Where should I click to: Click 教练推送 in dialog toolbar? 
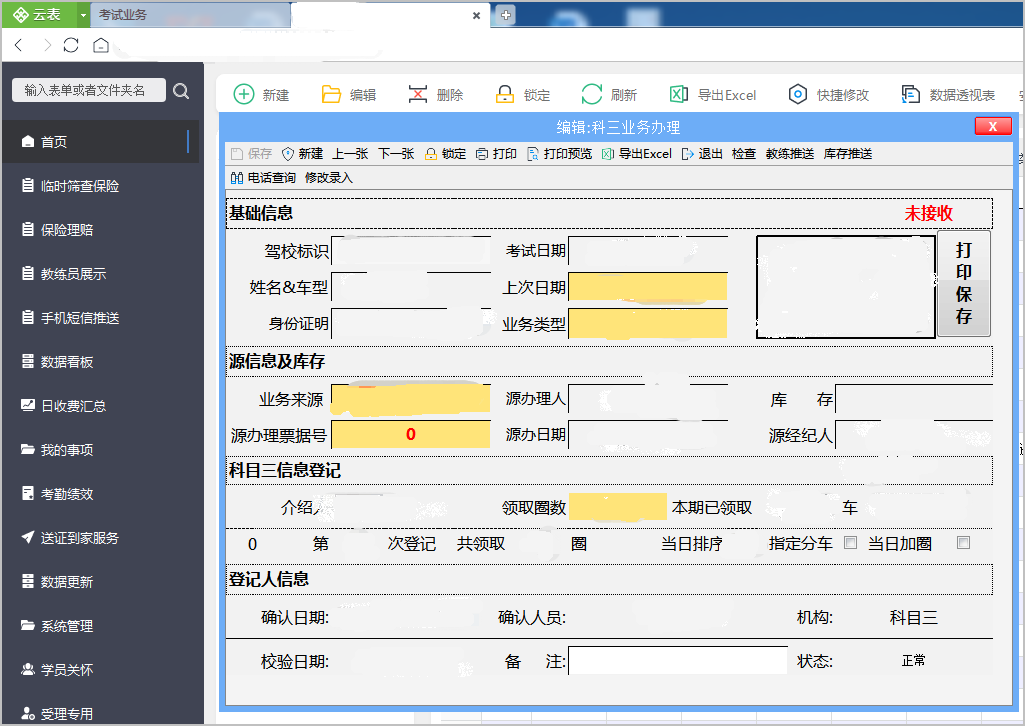790,154
